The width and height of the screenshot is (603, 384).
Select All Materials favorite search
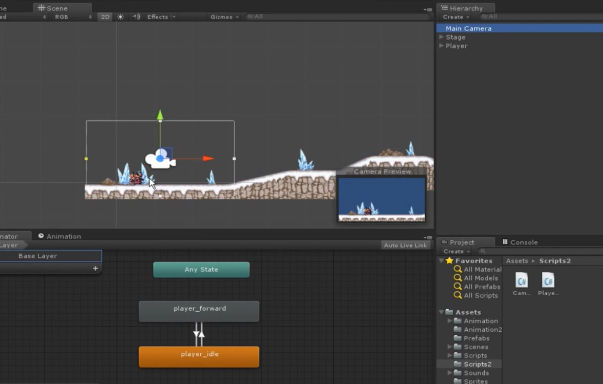[478, 269]
